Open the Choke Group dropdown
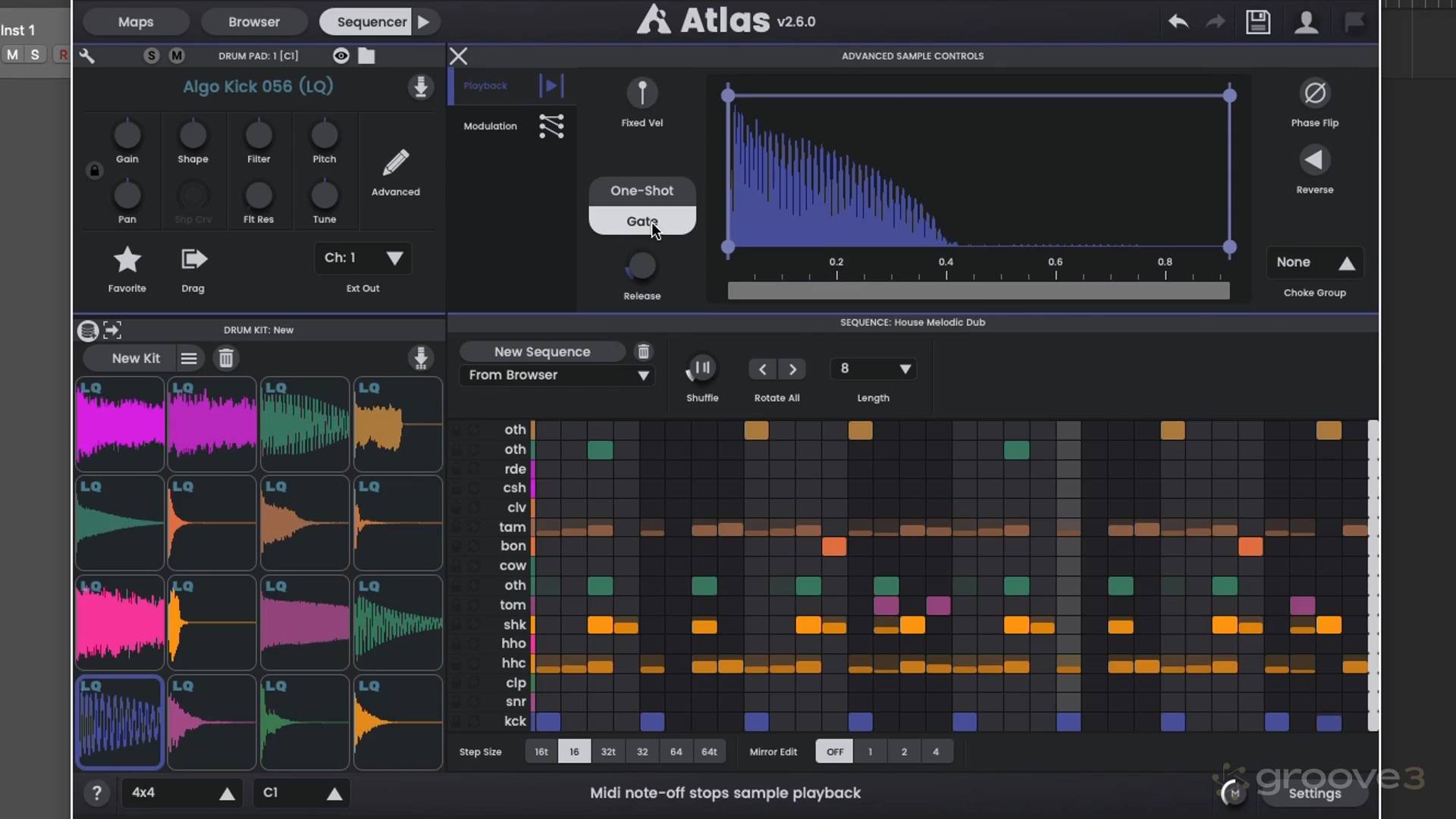Viewport: 1456px width, 819px height. (x=1315, y=262)
